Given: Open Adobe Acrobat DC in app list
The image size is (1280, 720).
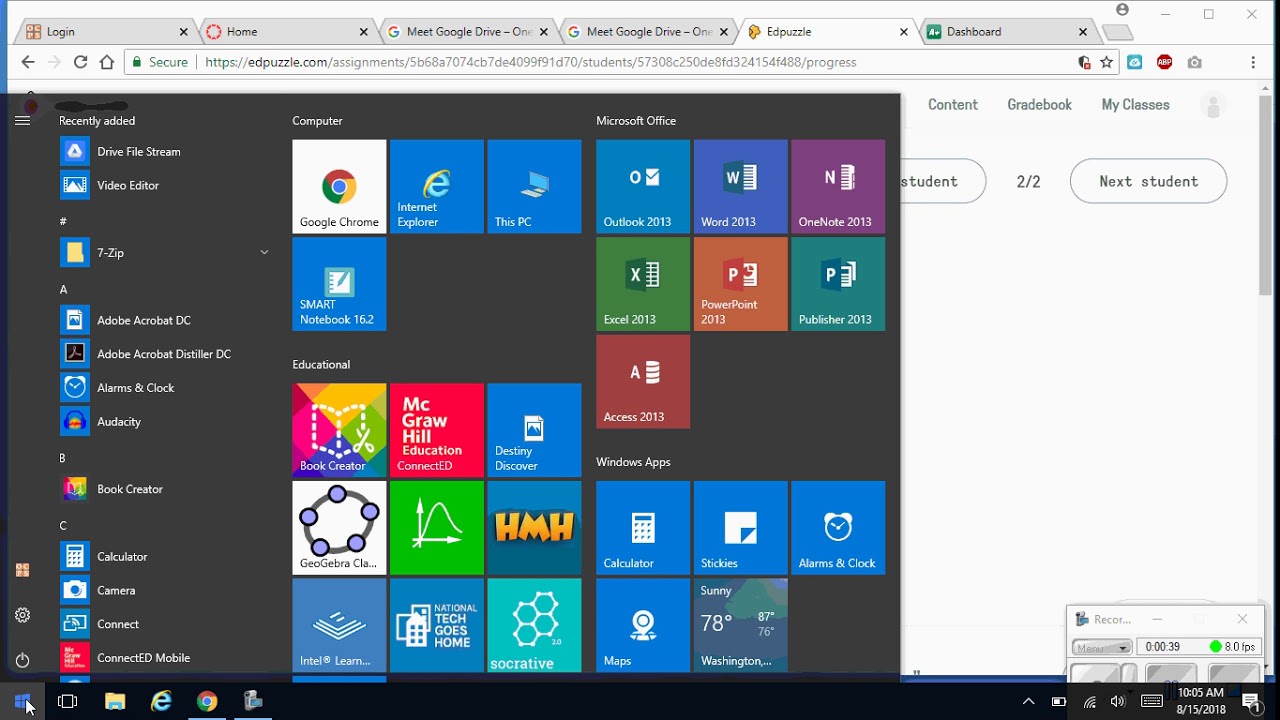Looking at the screenshot, I should click(165, 320).
